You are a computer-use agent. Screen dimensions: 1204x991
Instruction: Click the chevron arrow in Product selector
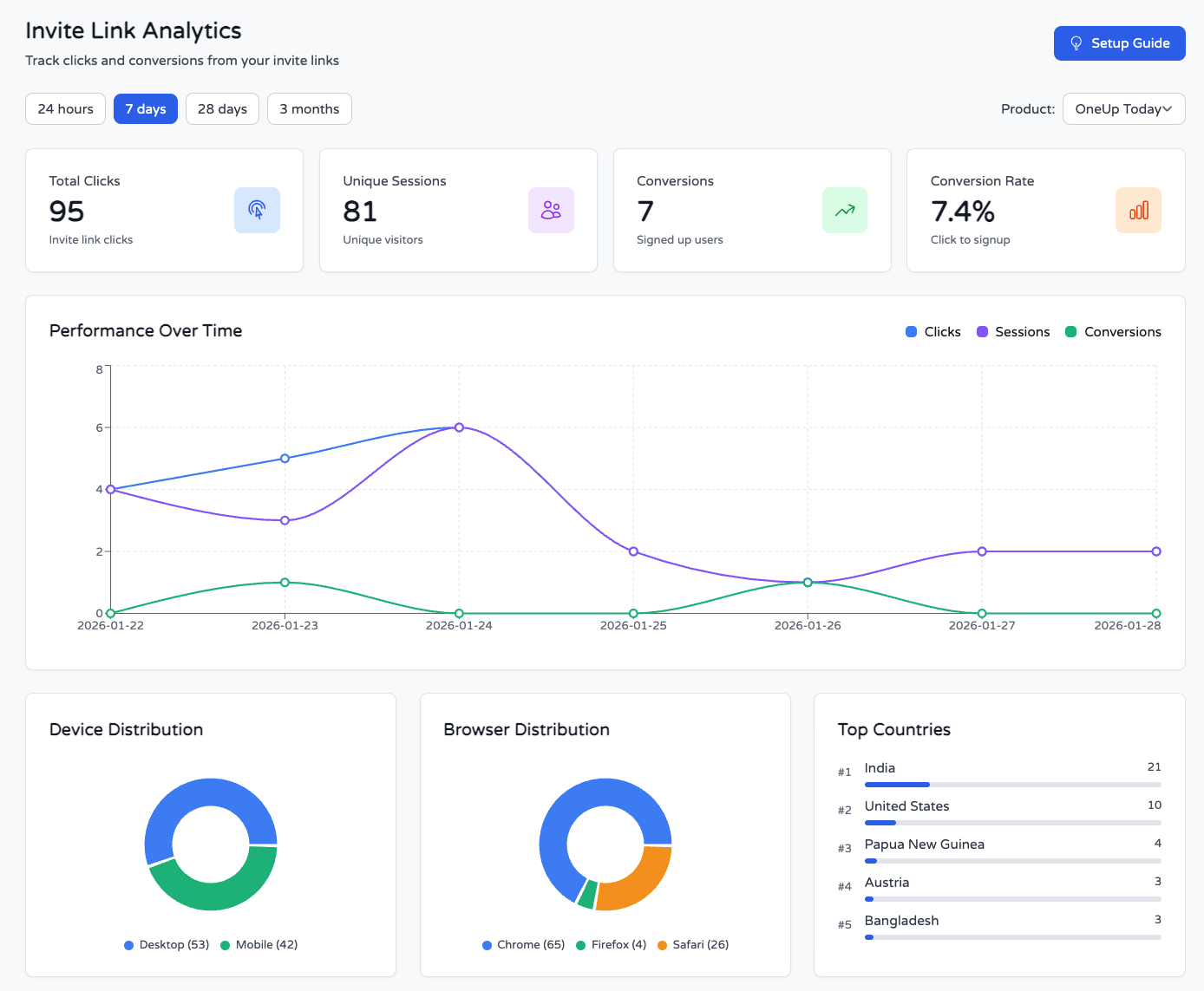coord(1168,109)
